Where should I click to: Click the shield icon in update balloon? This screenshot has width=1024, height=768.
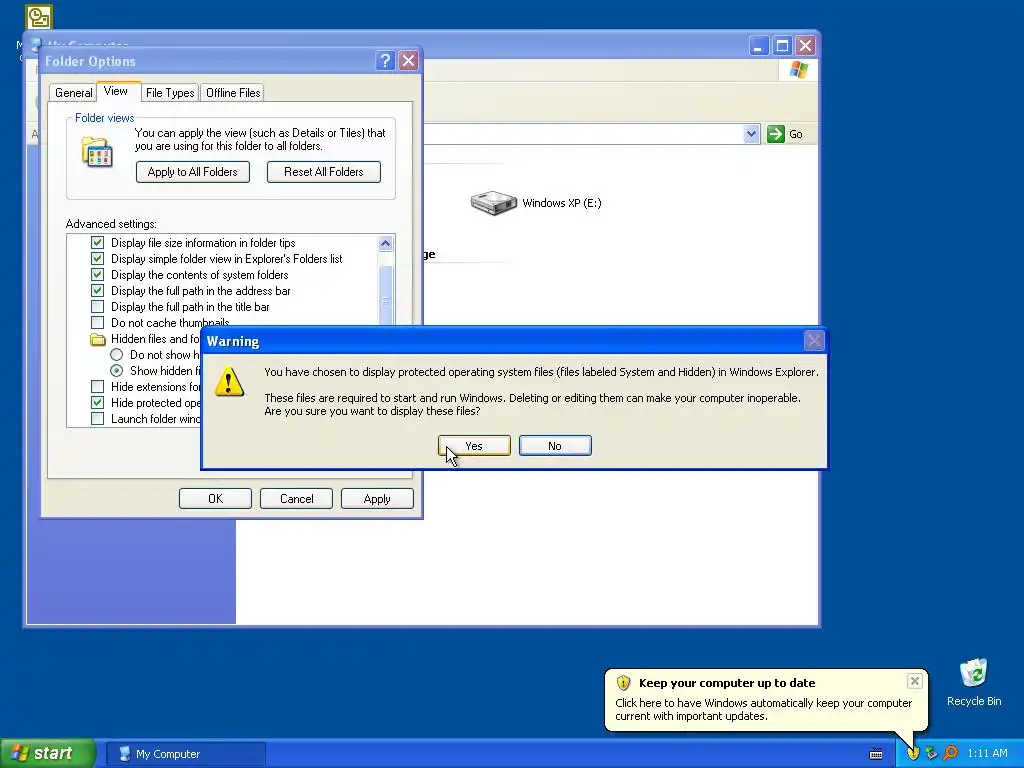click(x=623, y=683)
